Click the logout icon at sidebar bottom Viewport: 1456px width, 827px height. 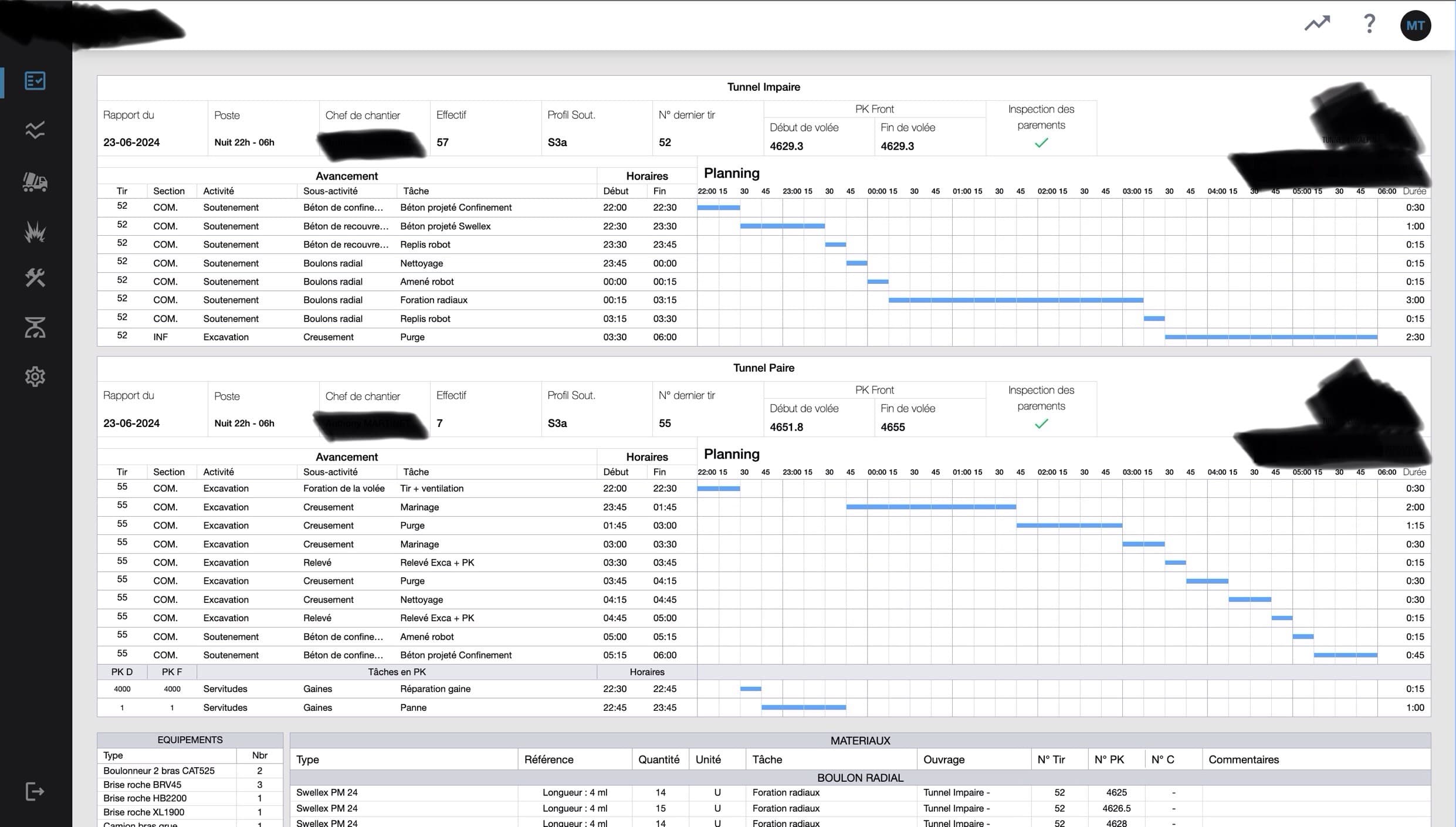point(35,791)
